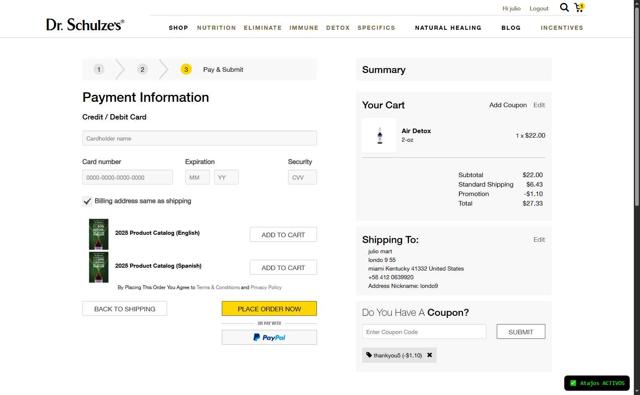Click the Standard Shipping $6.43 line
Image resolution: width=640 pixels, height=395 pixels.
click(x=500, y=184)
